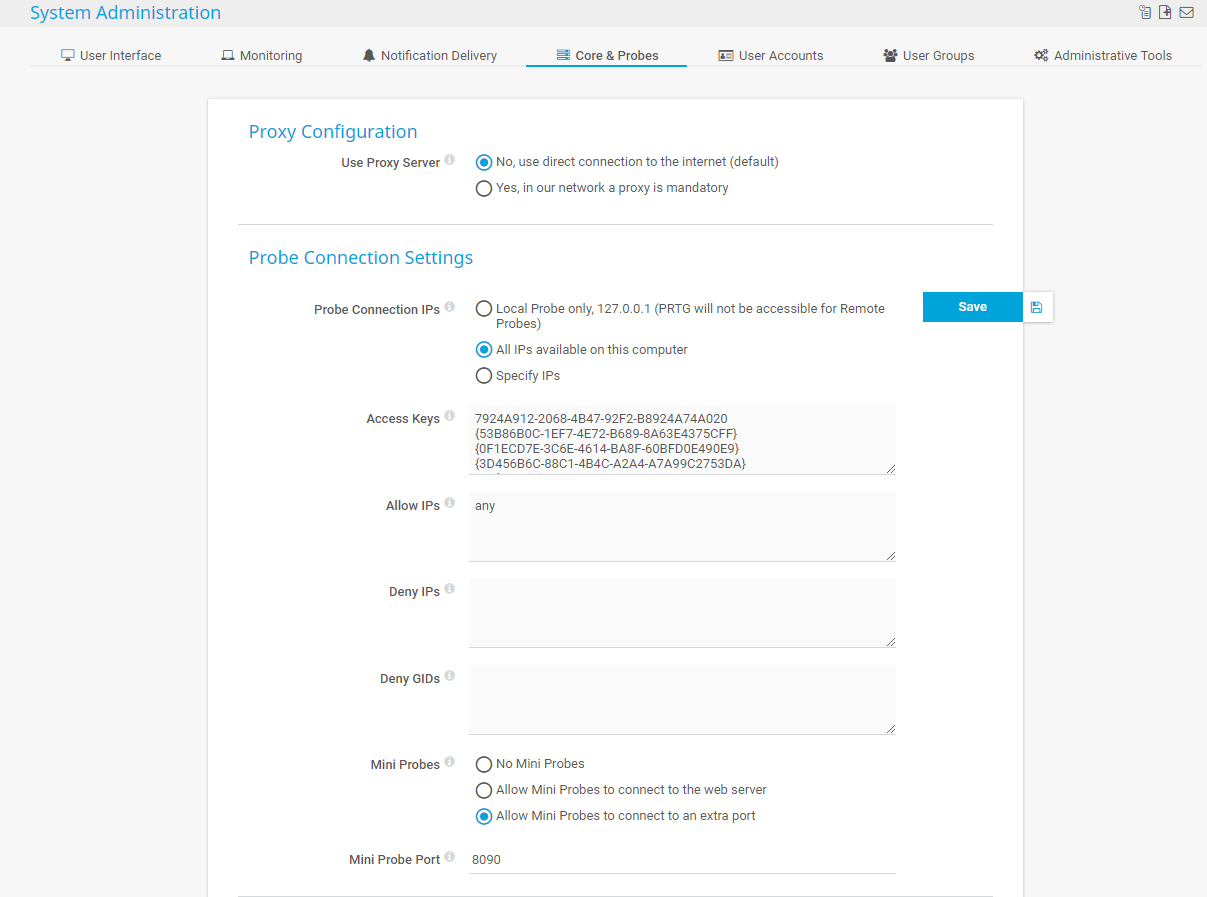Click the add ticket document icon

1165,13
